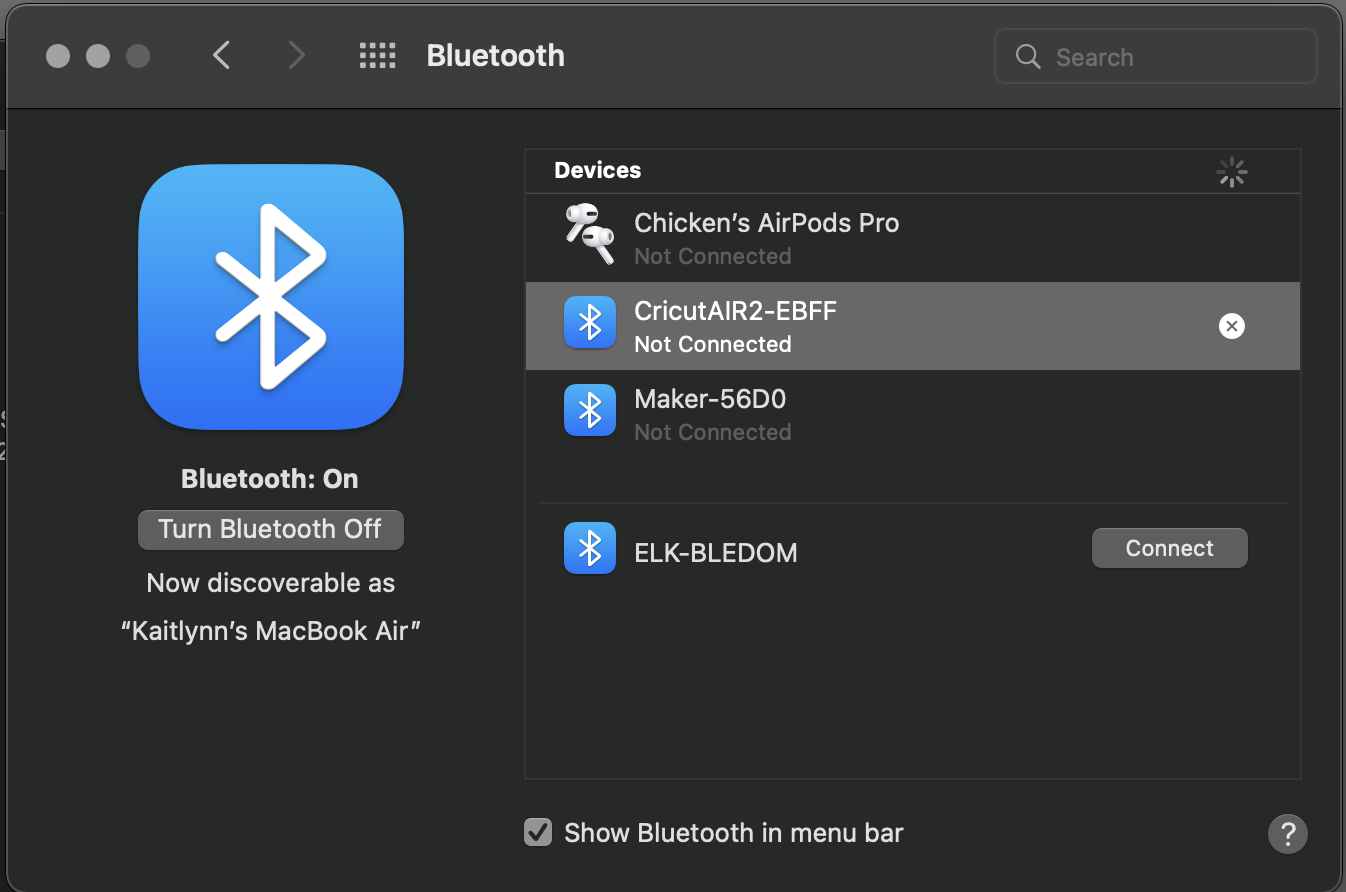Remove the CricutAIR2-EBFF device with the X
This screenshot has height=892, width=1346.
1231,326
